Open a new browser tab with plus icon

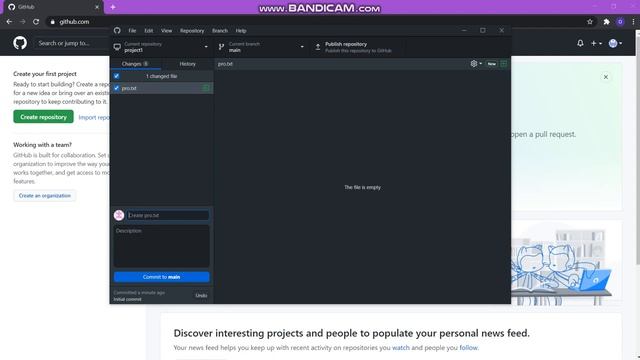(113, 7)
